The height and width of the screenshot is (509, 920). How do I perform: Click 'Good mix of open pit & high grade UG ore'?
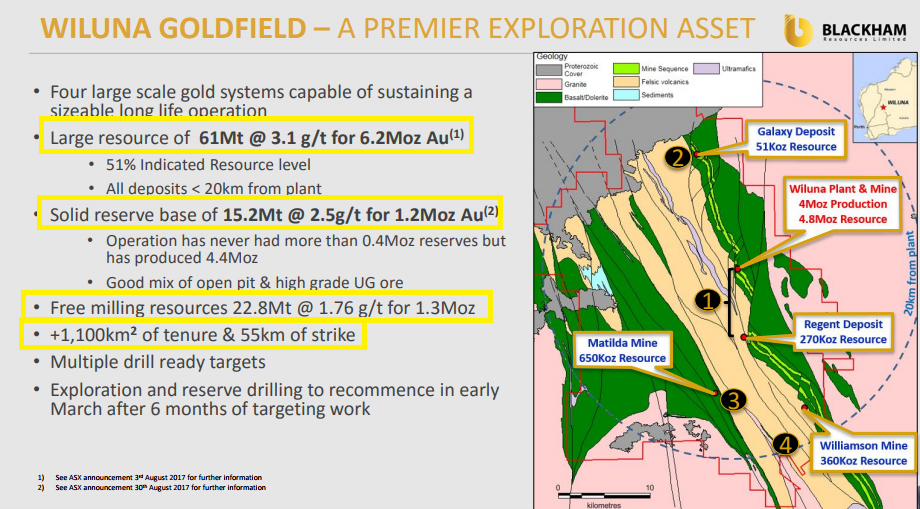coord(254,283)
